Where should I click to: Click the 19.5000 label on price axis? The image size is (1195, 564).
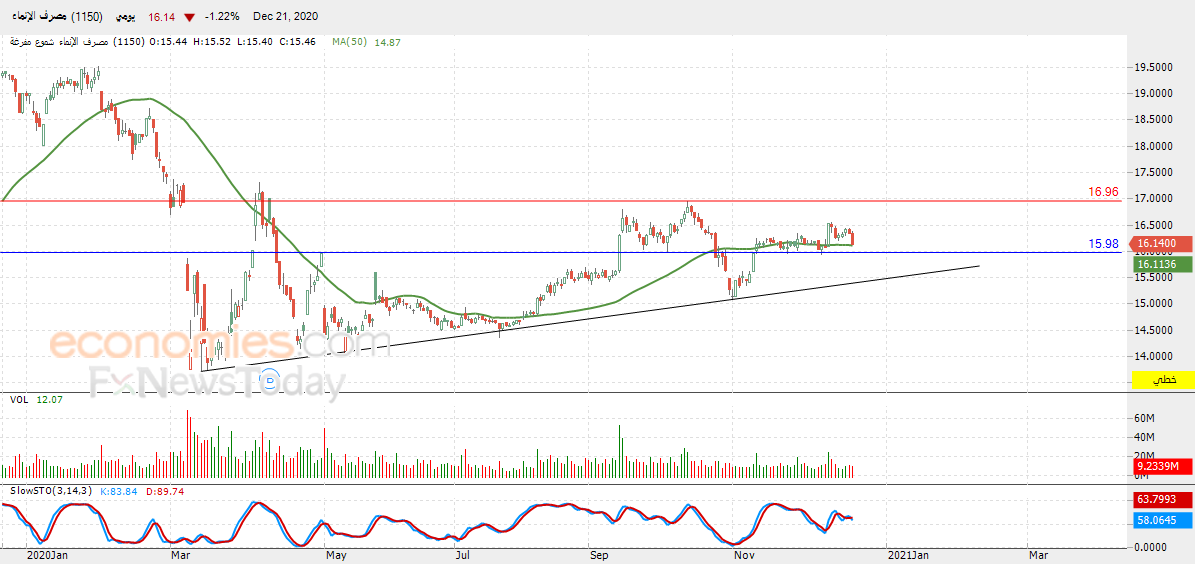[1152, 67]
